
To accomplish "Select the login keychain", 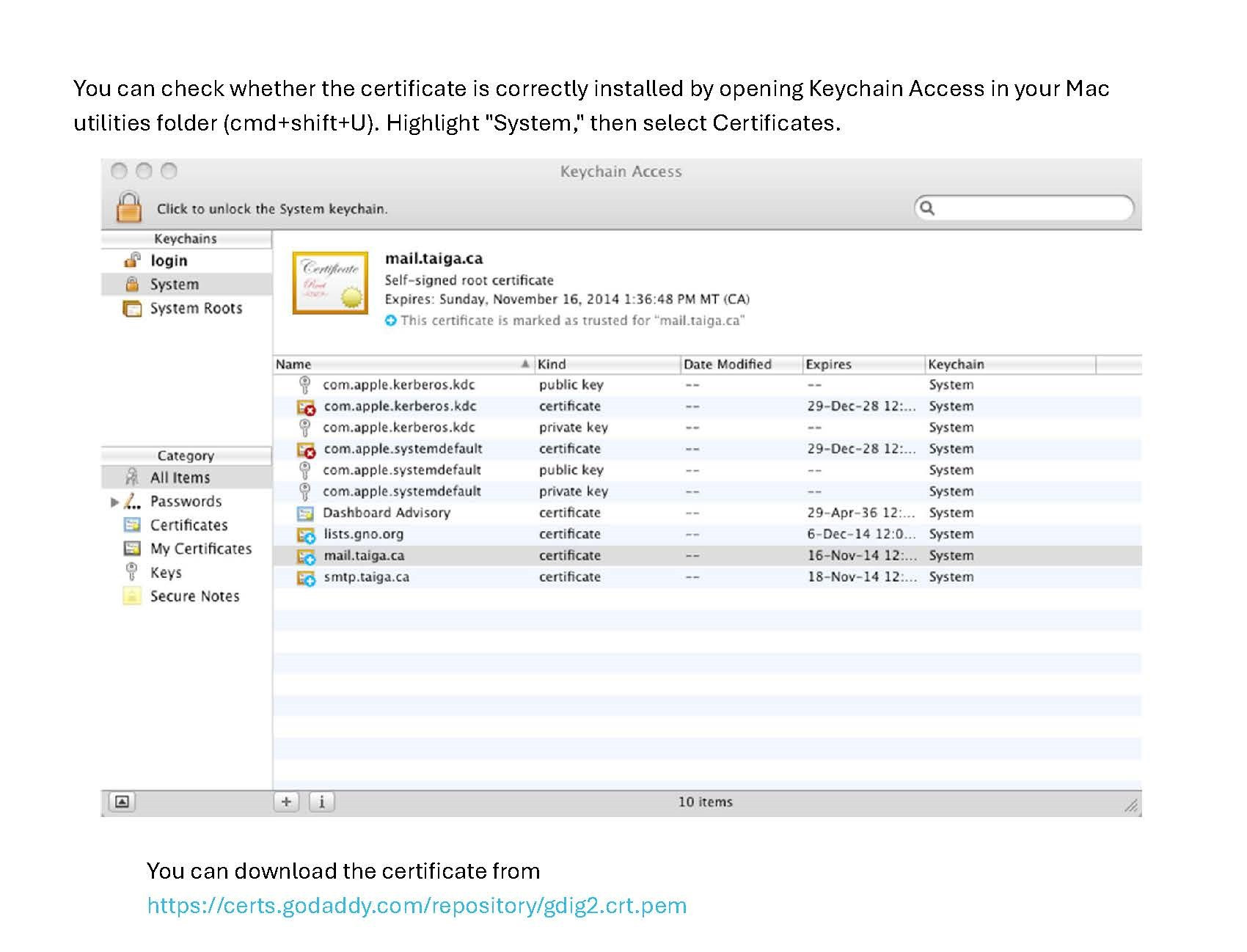I will click(x=169, y=261).
